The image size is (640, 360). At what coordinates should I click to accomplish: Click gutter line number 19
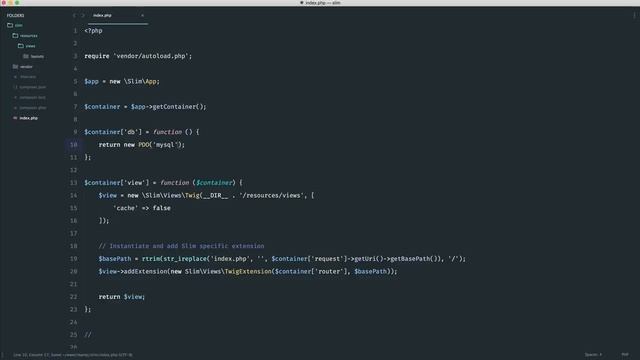73,258
